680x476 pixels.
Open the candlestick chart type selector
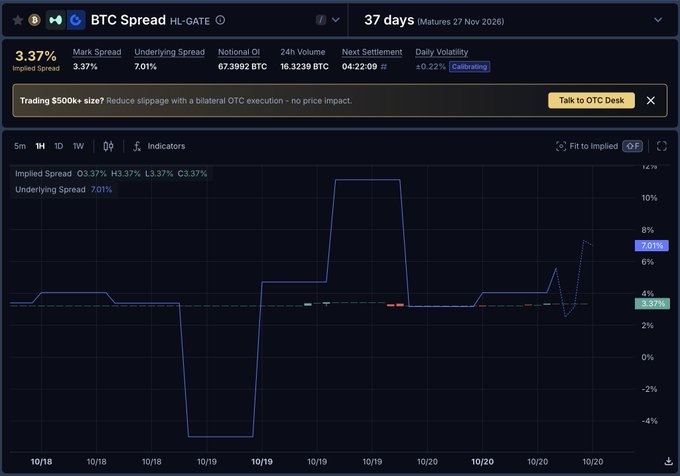pyautogui.click(x=108, y=146)
